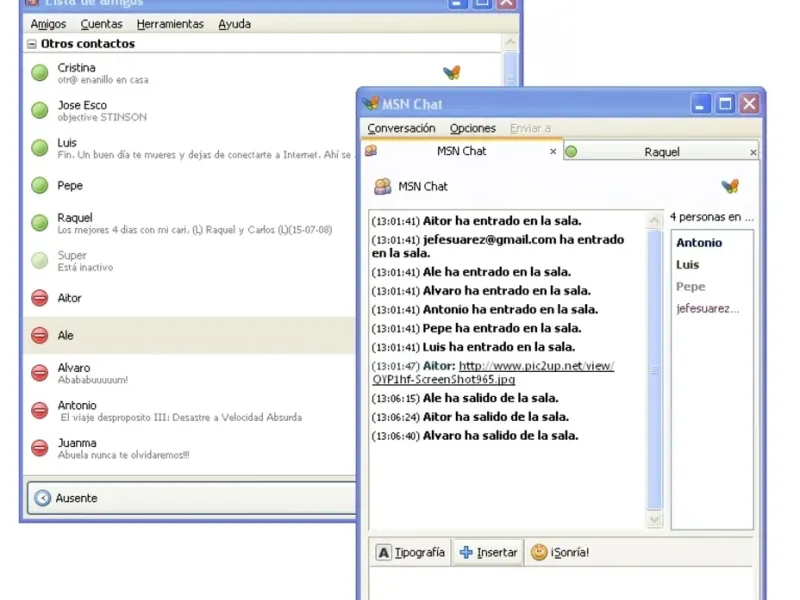Click the group people icon beside the MSN Chat heading
800x600 pixels.
point(383,186)
